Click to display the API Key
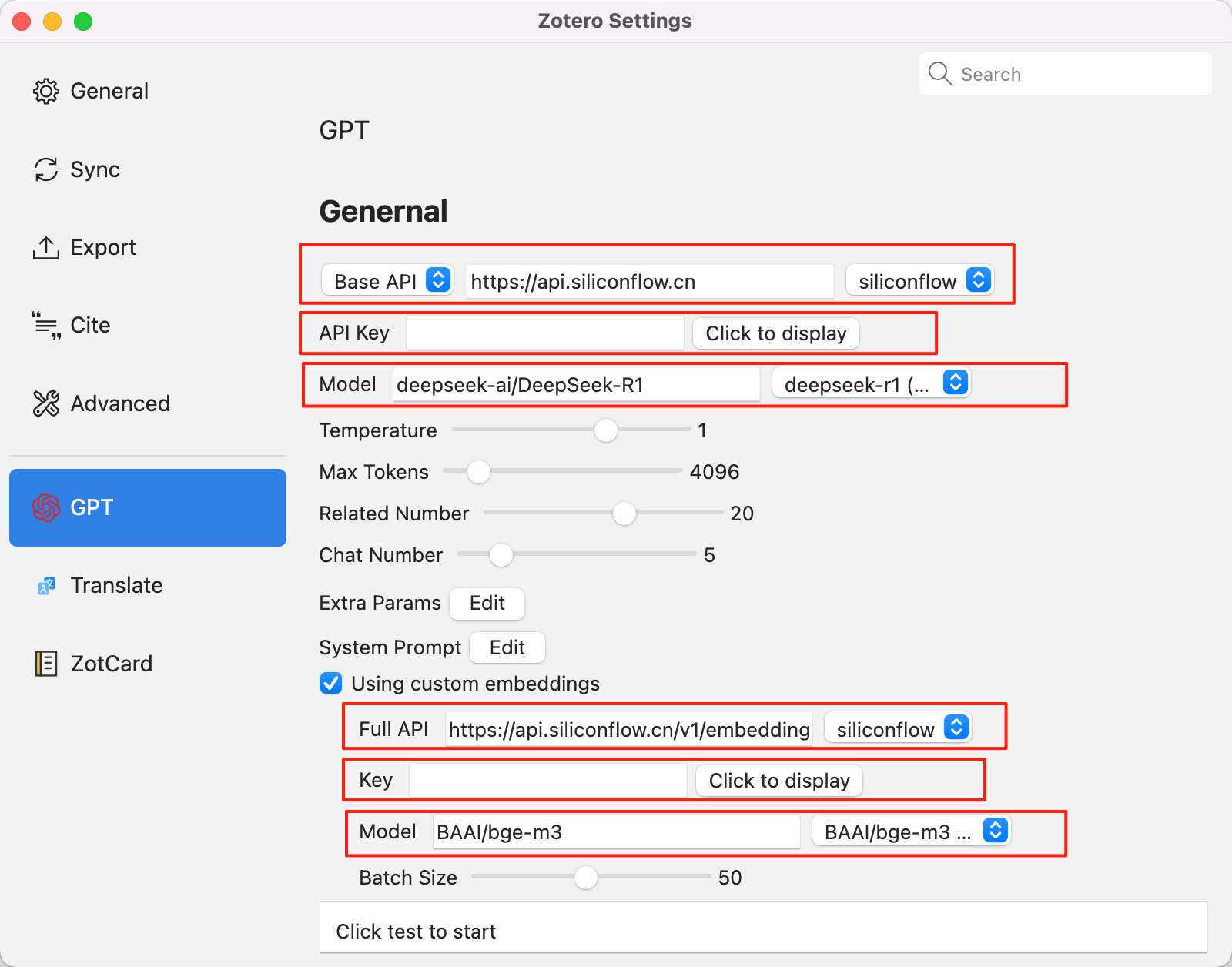 (775, 333)
